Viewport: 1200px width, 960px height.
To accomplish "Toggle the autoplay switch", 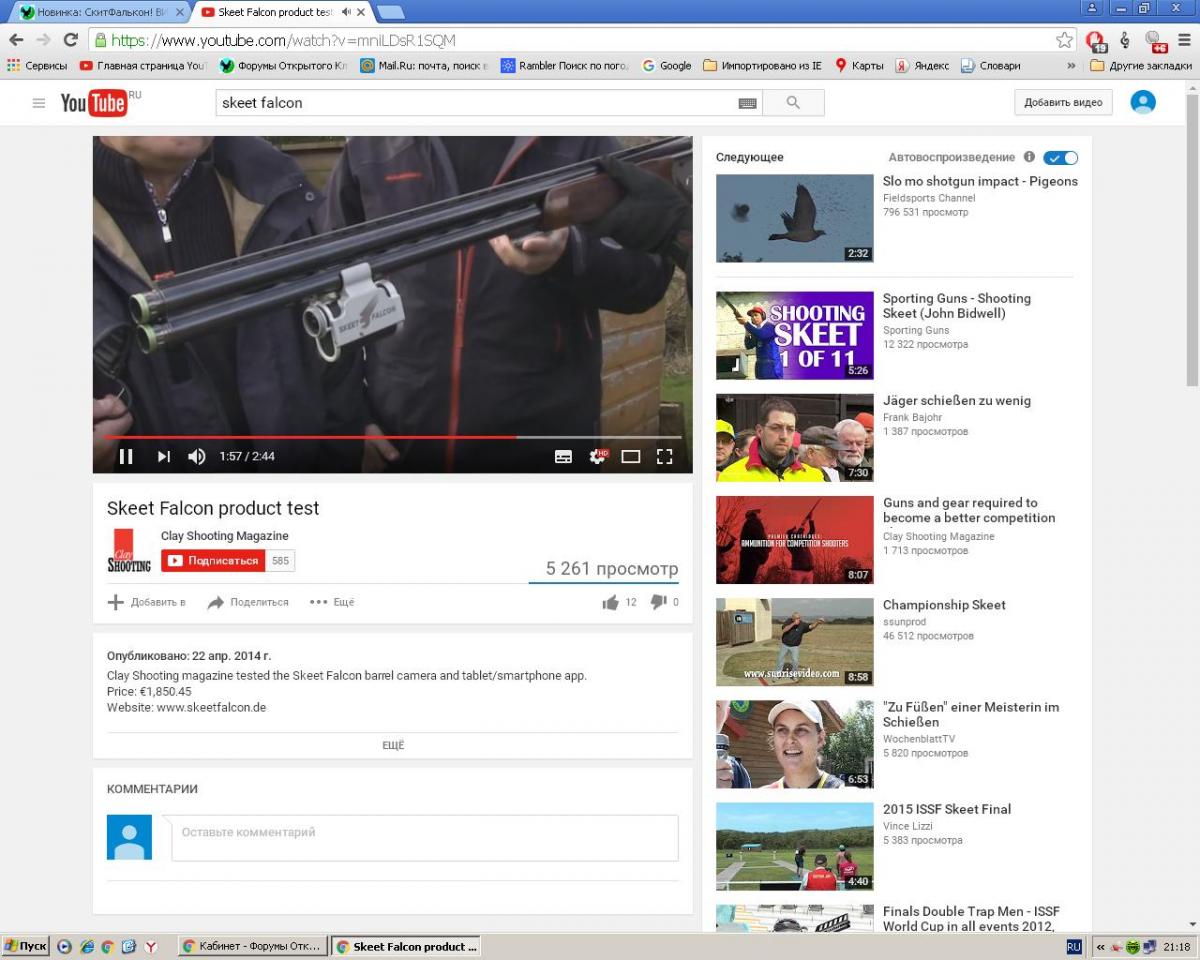I will (x=1060, y=158).
